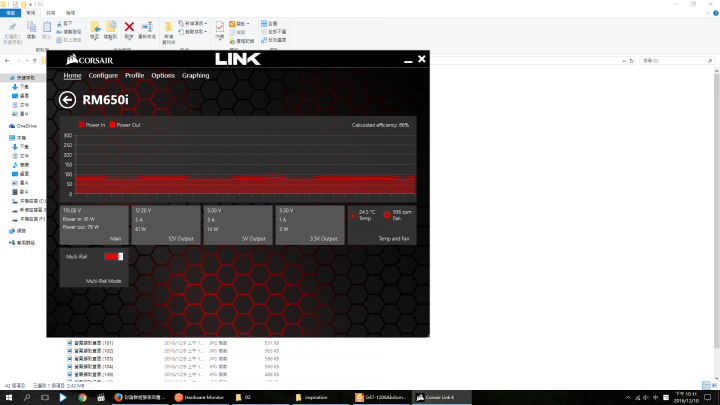Image resolution: width=720 pixels, height=405 pixels.
Task: Click the red gear Fan icon
Action: pyautogui.click(x=387, y=215)
